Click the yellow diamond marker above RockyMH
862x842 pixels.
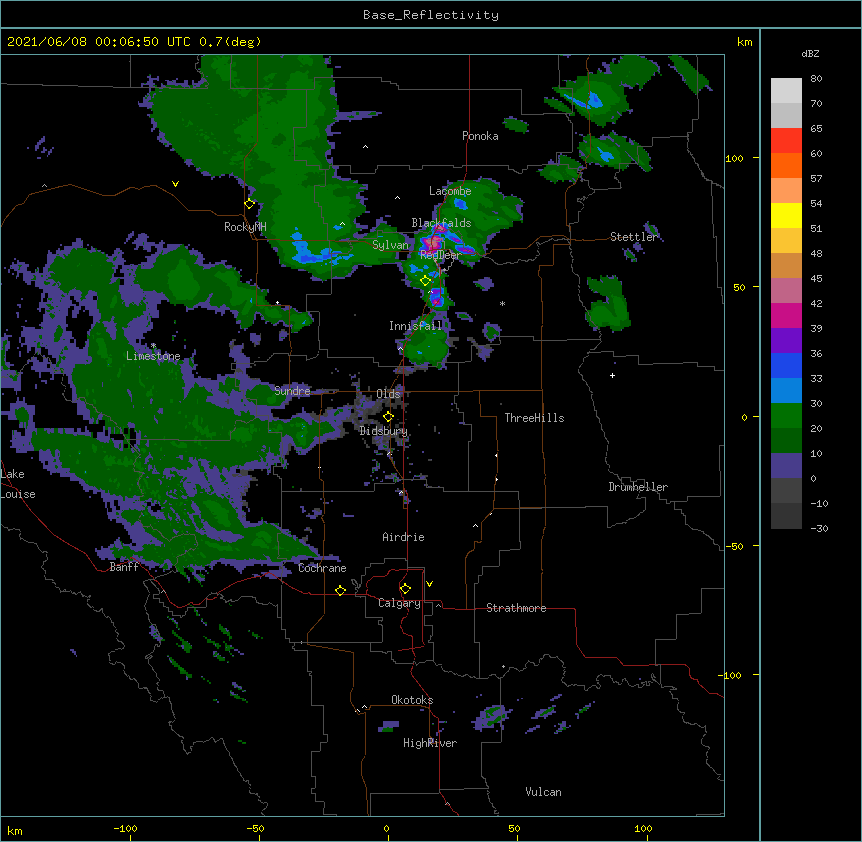pyautogui.click(x=249, y=204)
